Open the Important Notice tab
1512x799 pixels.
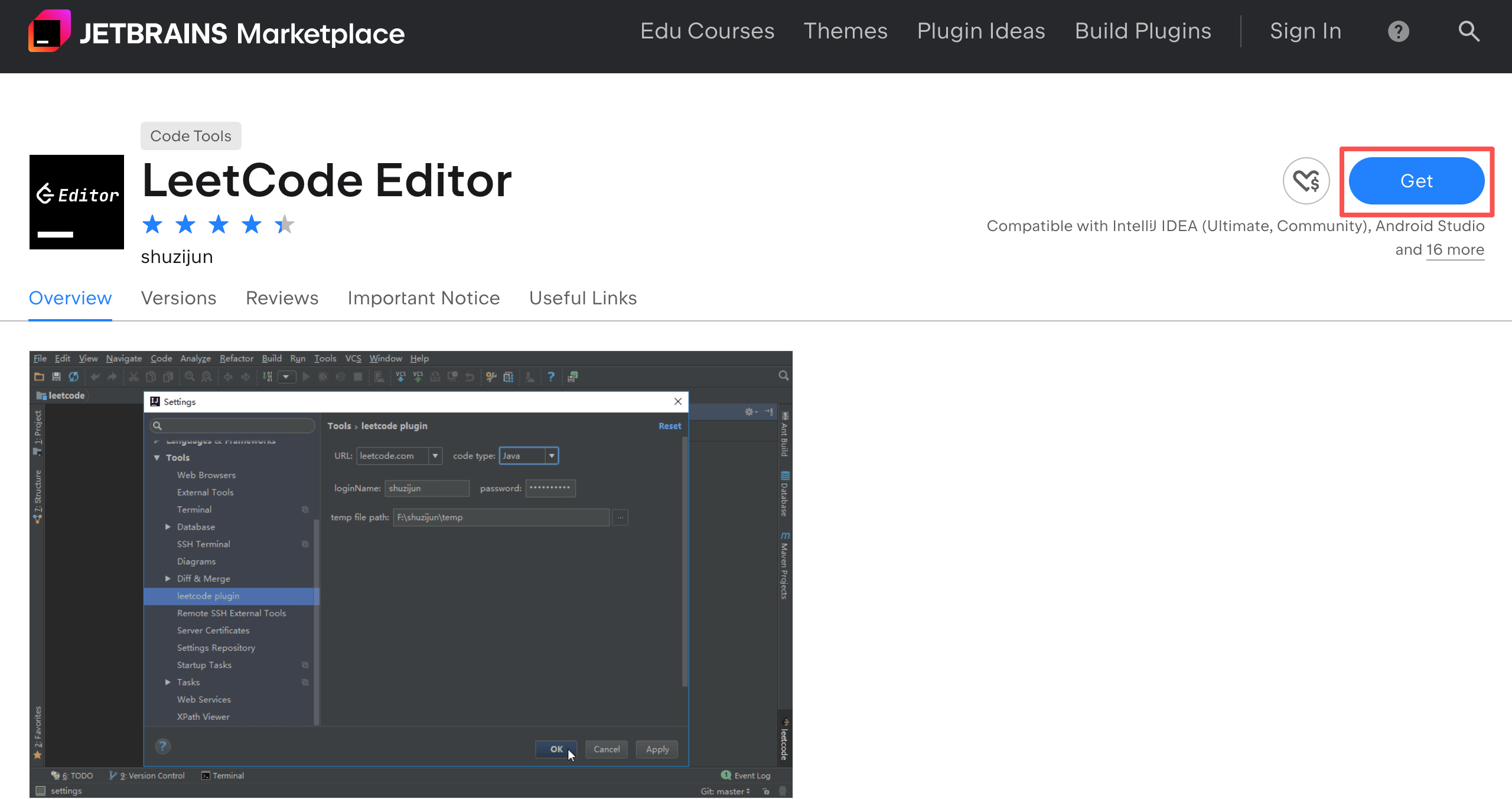point(423,298)
